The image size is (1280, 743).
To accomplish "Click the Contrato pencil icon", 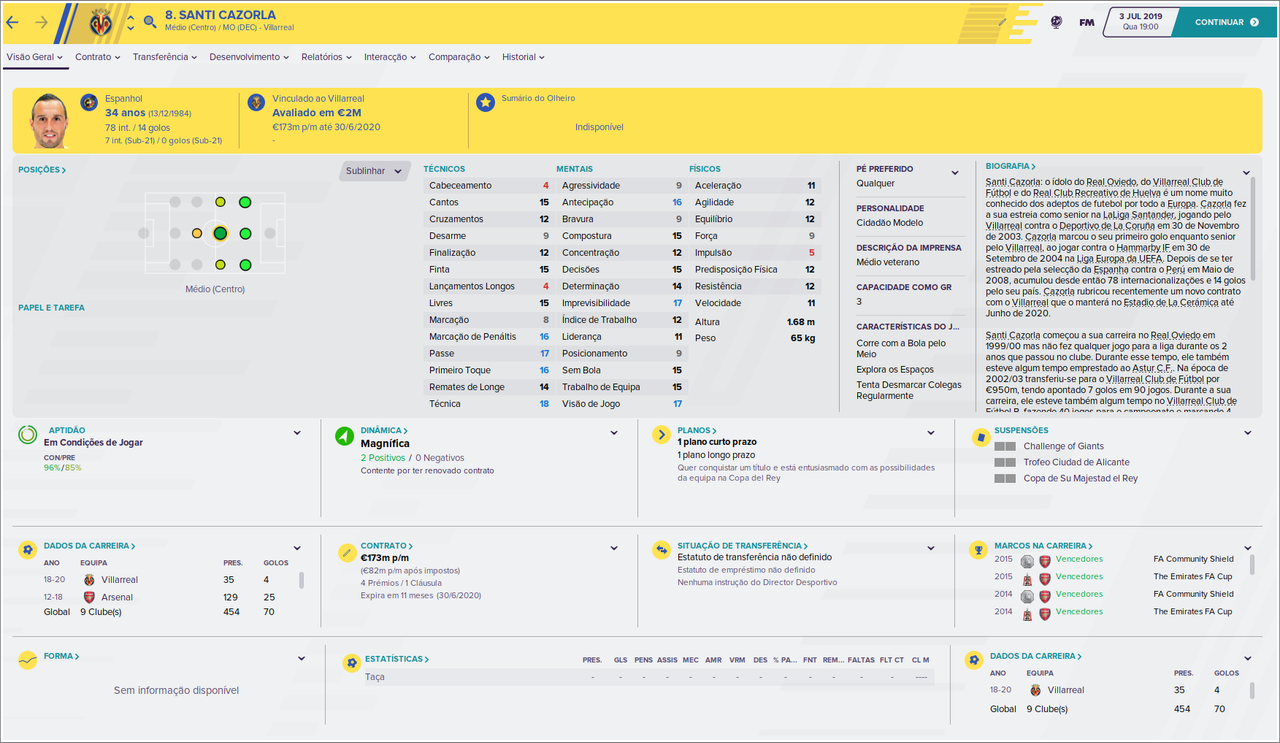I will (346, 551).
